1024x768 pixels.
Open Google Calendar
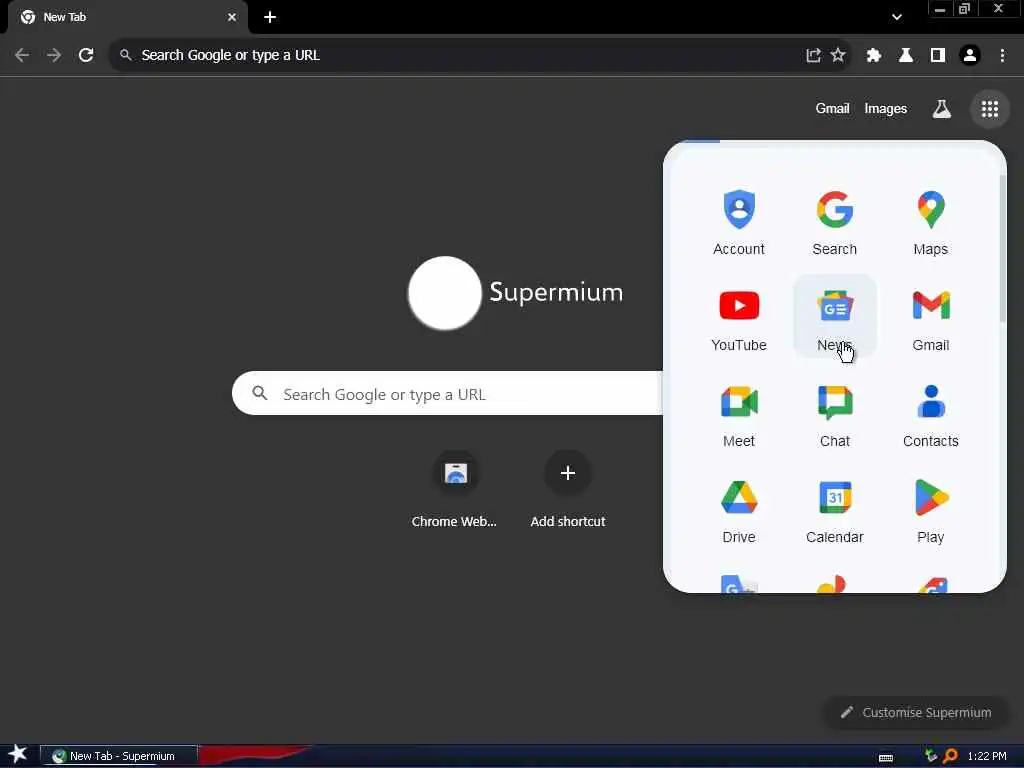click(835, 510)
